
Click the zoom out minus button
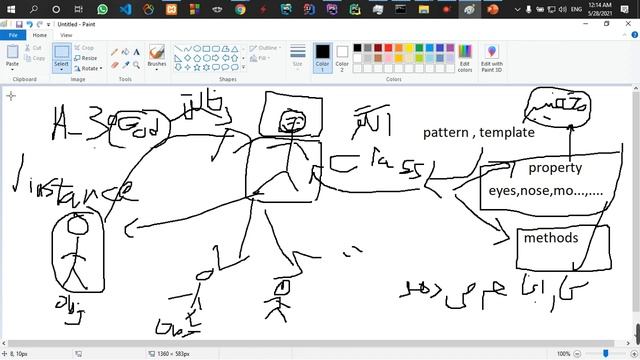point(577,354)
